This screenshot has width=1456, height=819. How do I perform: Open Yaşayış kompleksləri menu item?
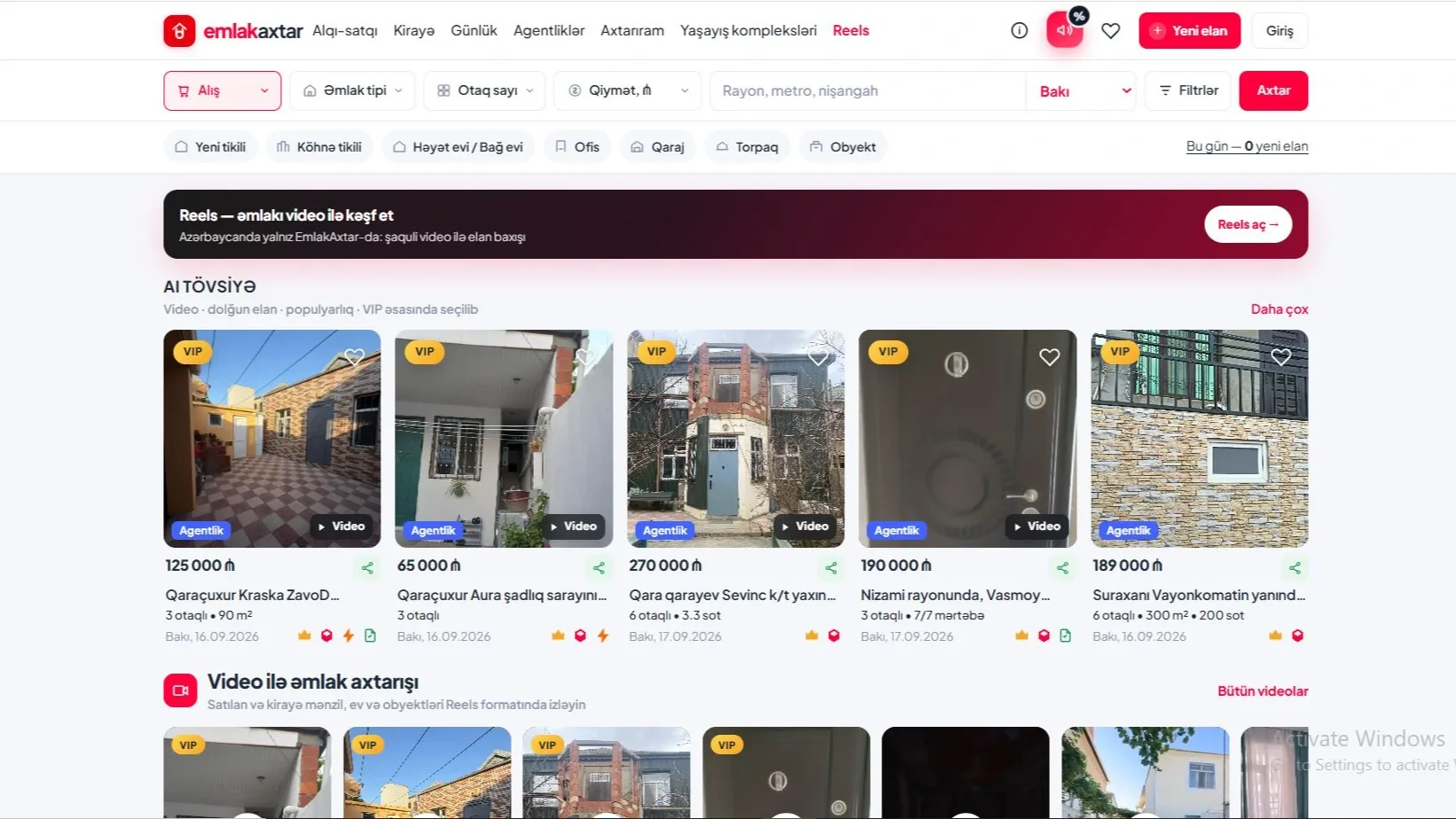748,30
